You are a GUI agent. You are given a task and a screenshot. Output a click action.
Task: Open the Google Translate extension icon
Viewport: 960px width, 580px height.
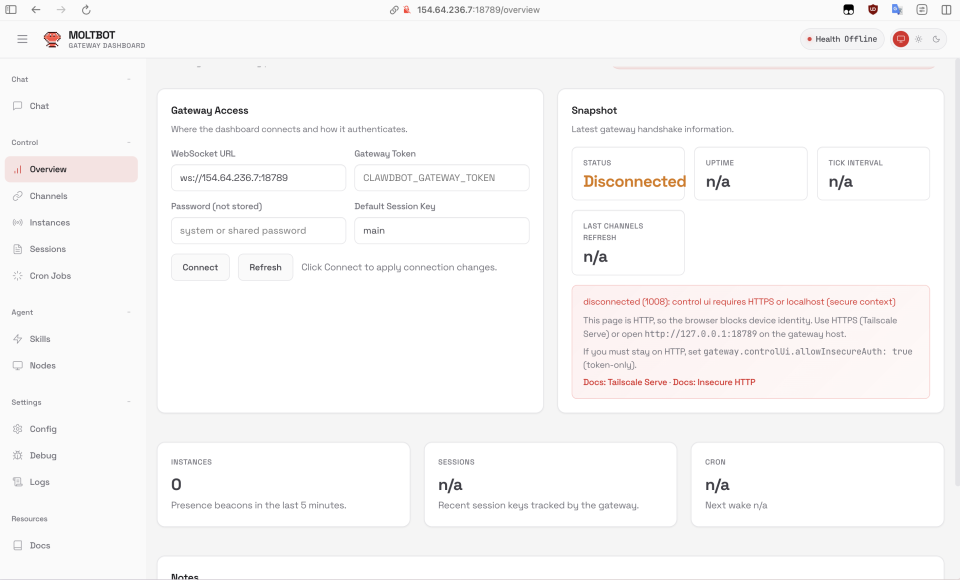(897, 9)
